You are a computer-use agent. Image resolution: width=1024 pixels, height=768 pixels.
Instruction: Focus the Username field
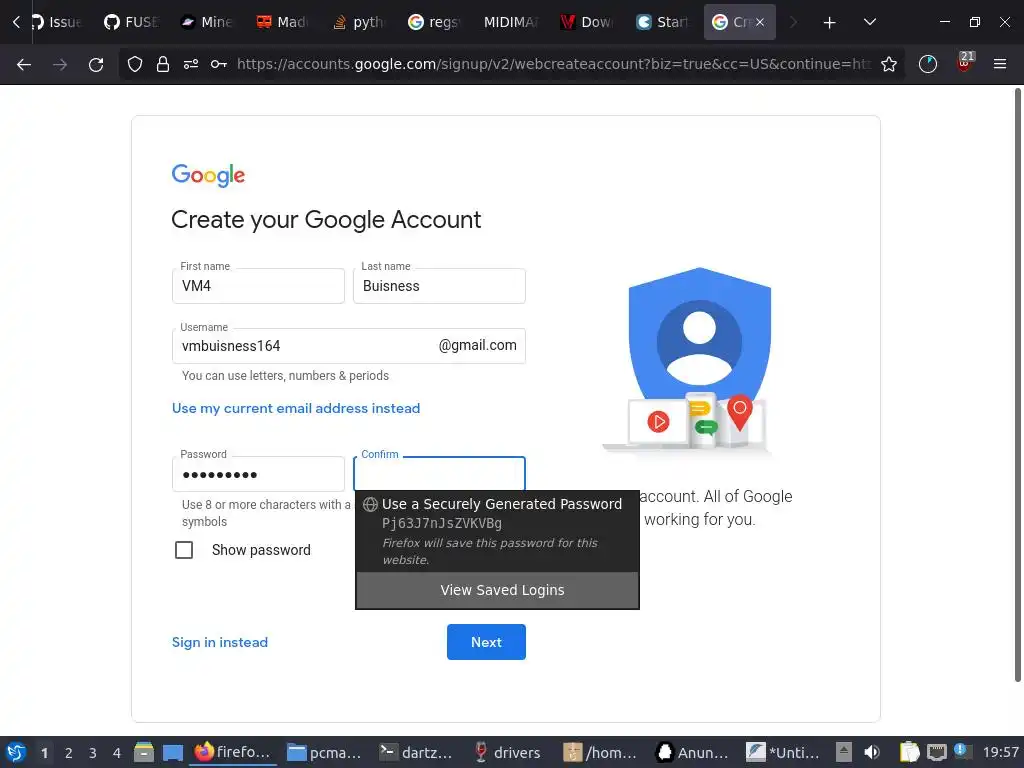coord(349,346)
